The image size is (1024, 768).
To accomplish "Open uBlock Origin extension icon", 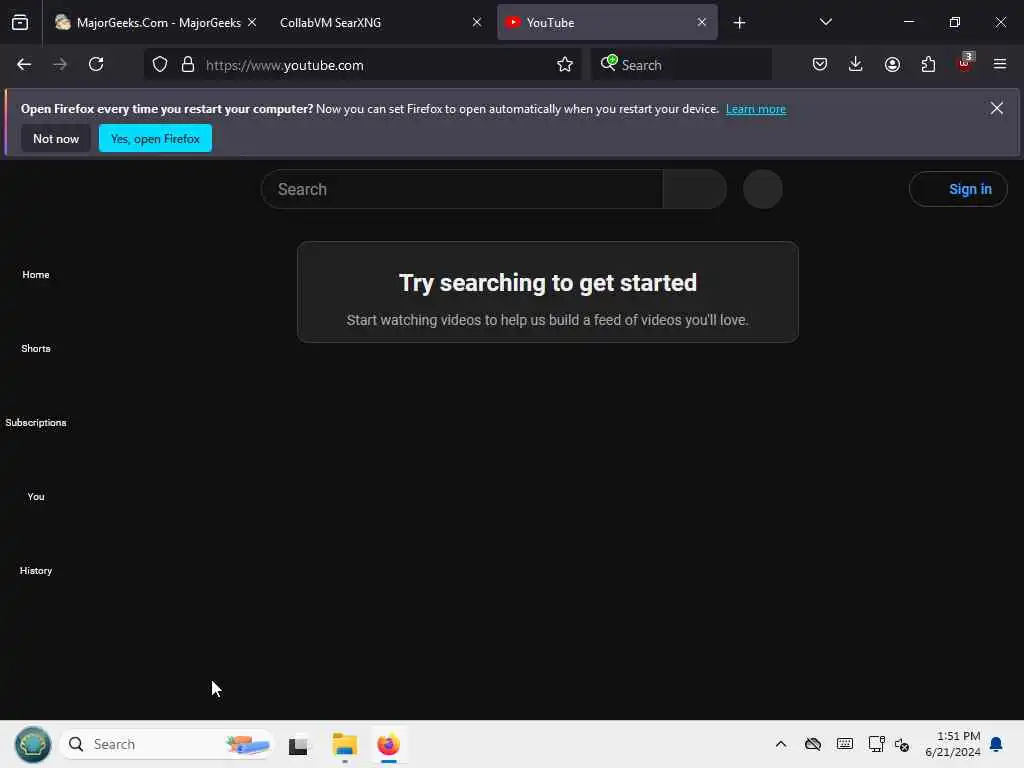I will coord(965,63).
